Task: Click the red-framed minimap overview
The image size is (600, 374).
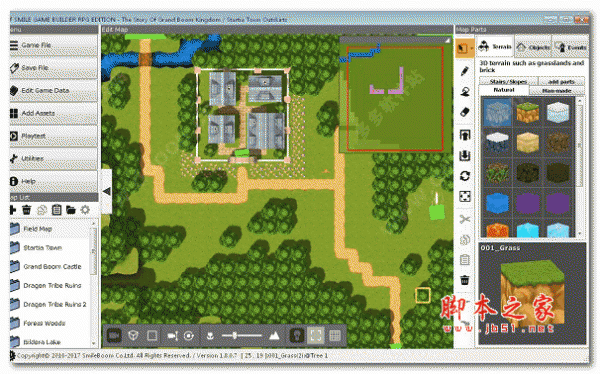Action: pos(395,99)
